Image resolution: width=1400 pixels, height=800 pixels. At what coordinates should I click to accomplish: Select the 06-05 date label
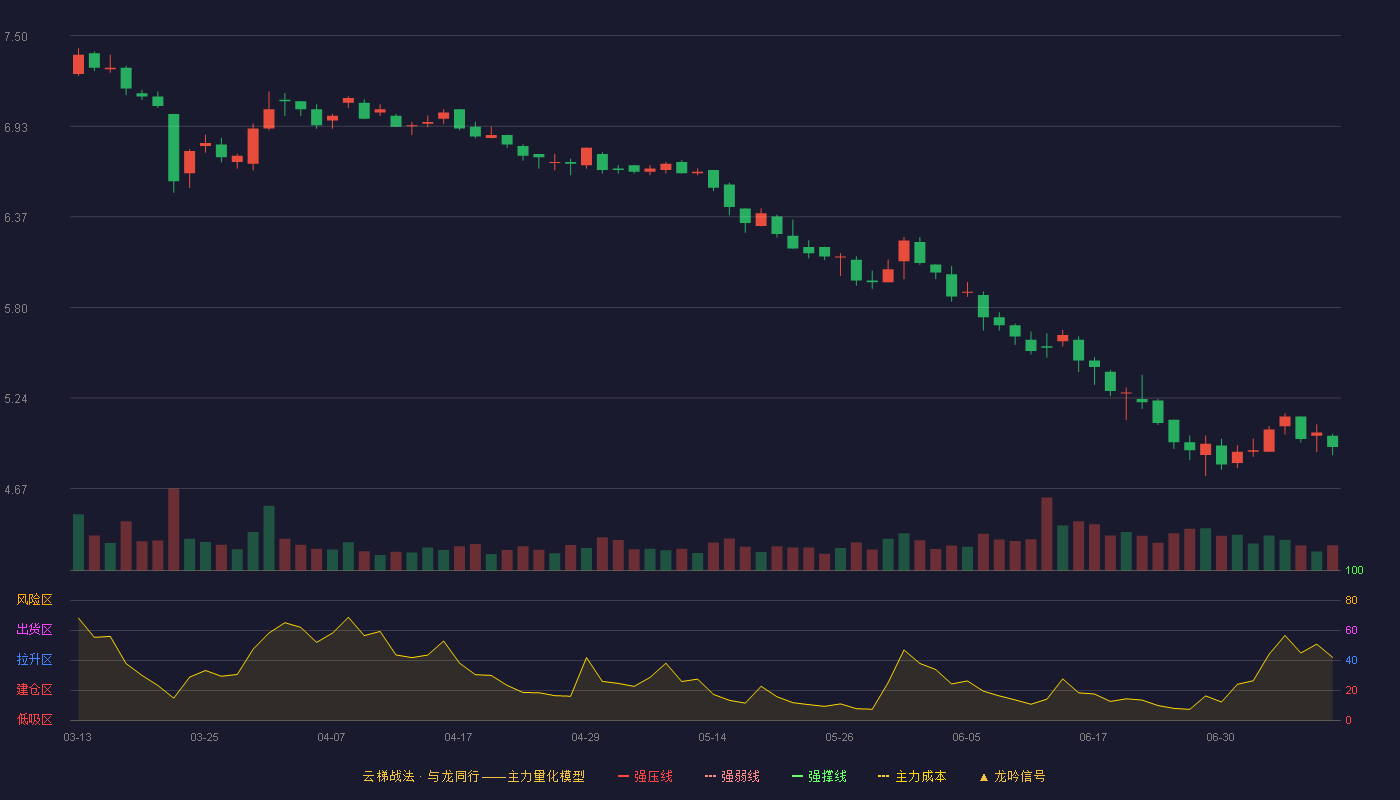(966, 737)
